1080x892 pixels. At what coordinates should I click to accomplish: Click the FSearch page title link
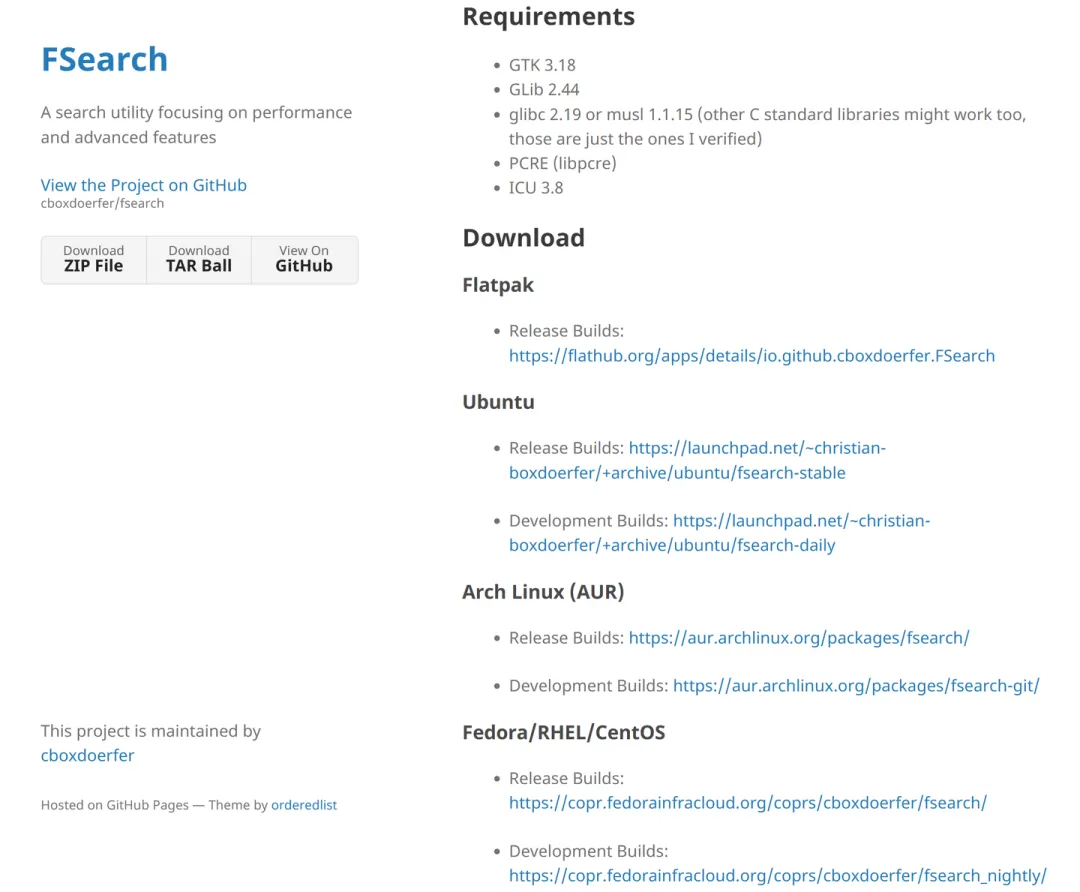104,60
